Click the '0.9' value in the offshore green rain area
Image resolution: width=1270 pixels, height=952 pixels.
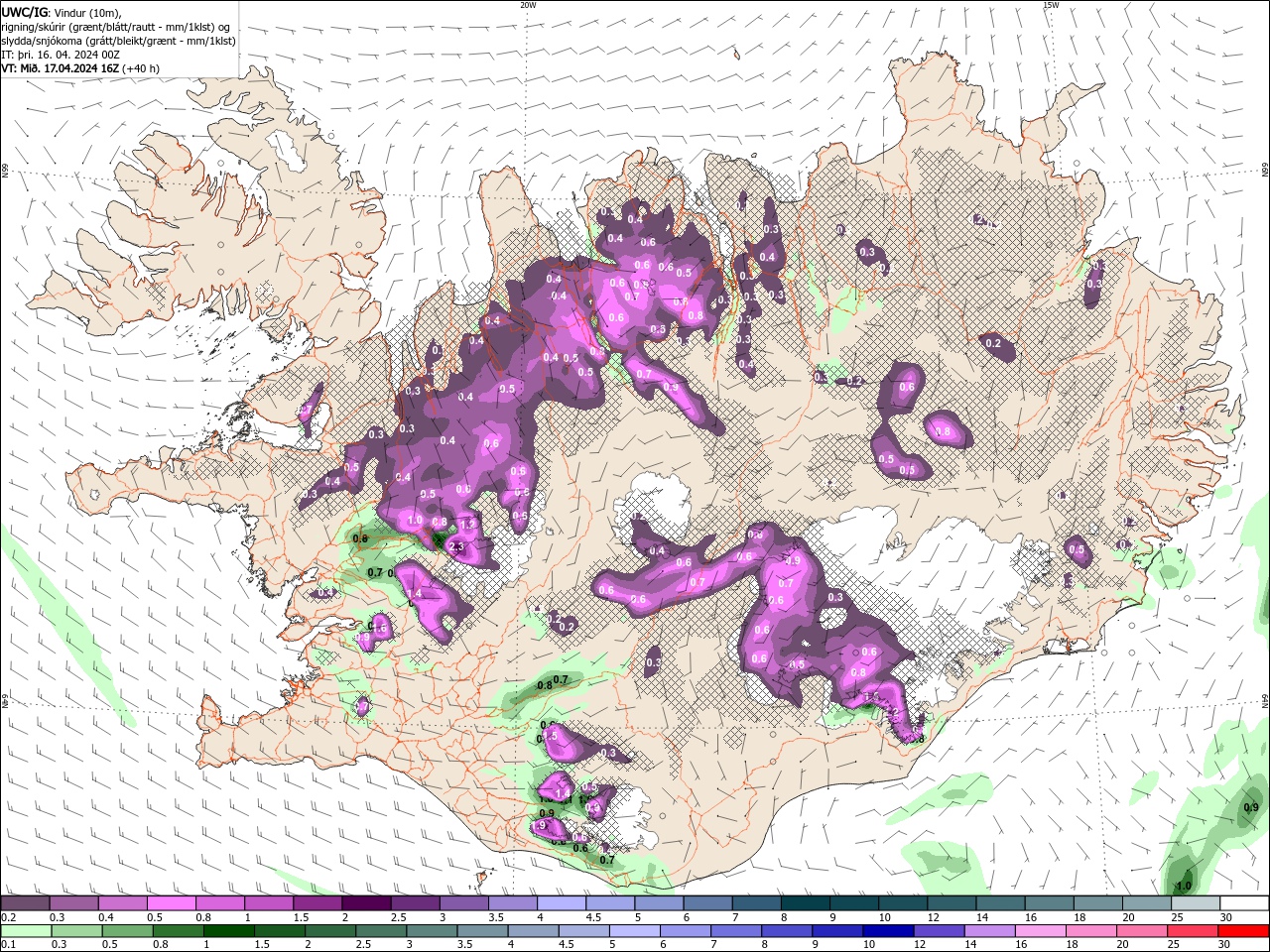click(x=1251, y=808)
